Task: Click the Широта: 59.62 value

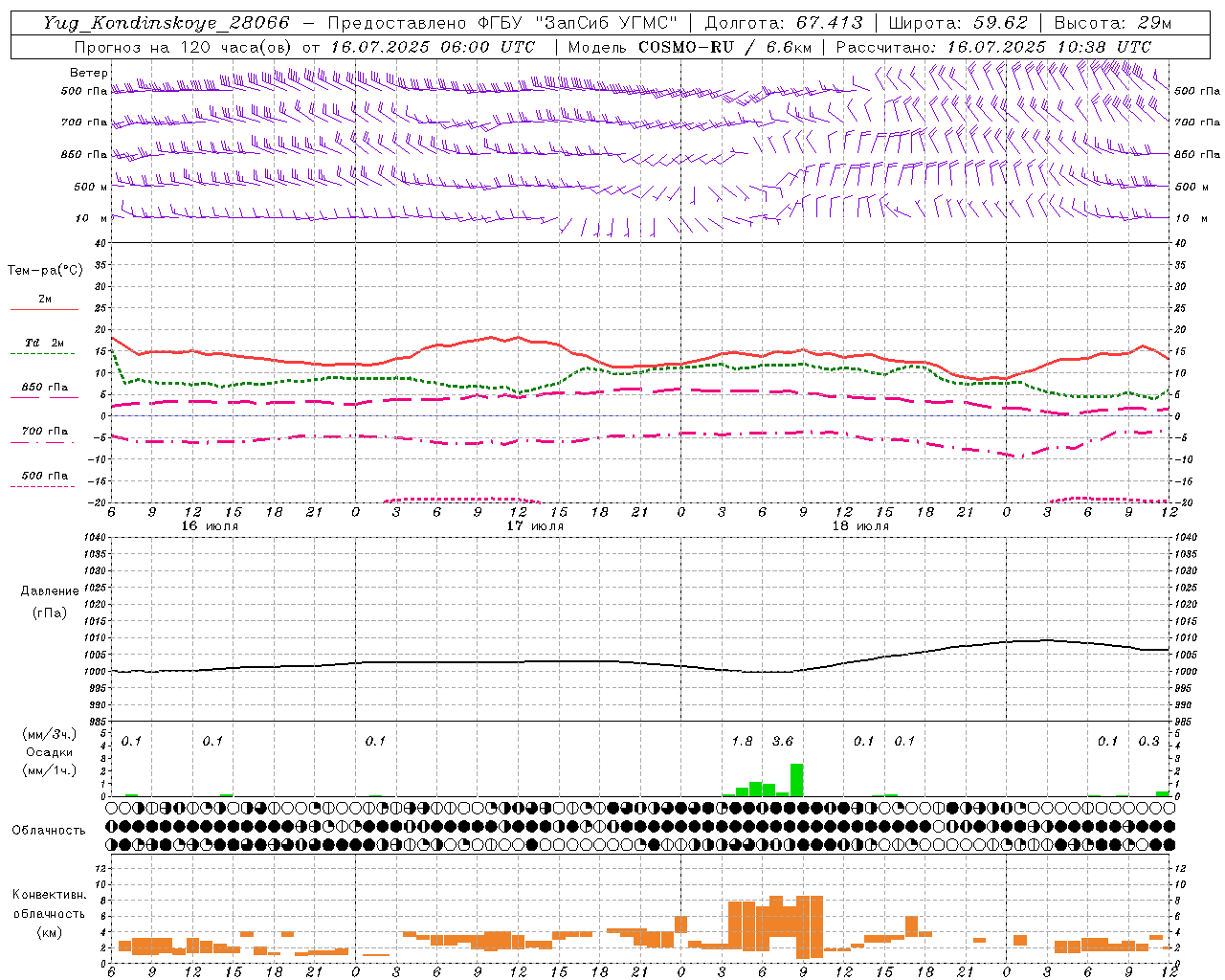Action: pos(958,23)
